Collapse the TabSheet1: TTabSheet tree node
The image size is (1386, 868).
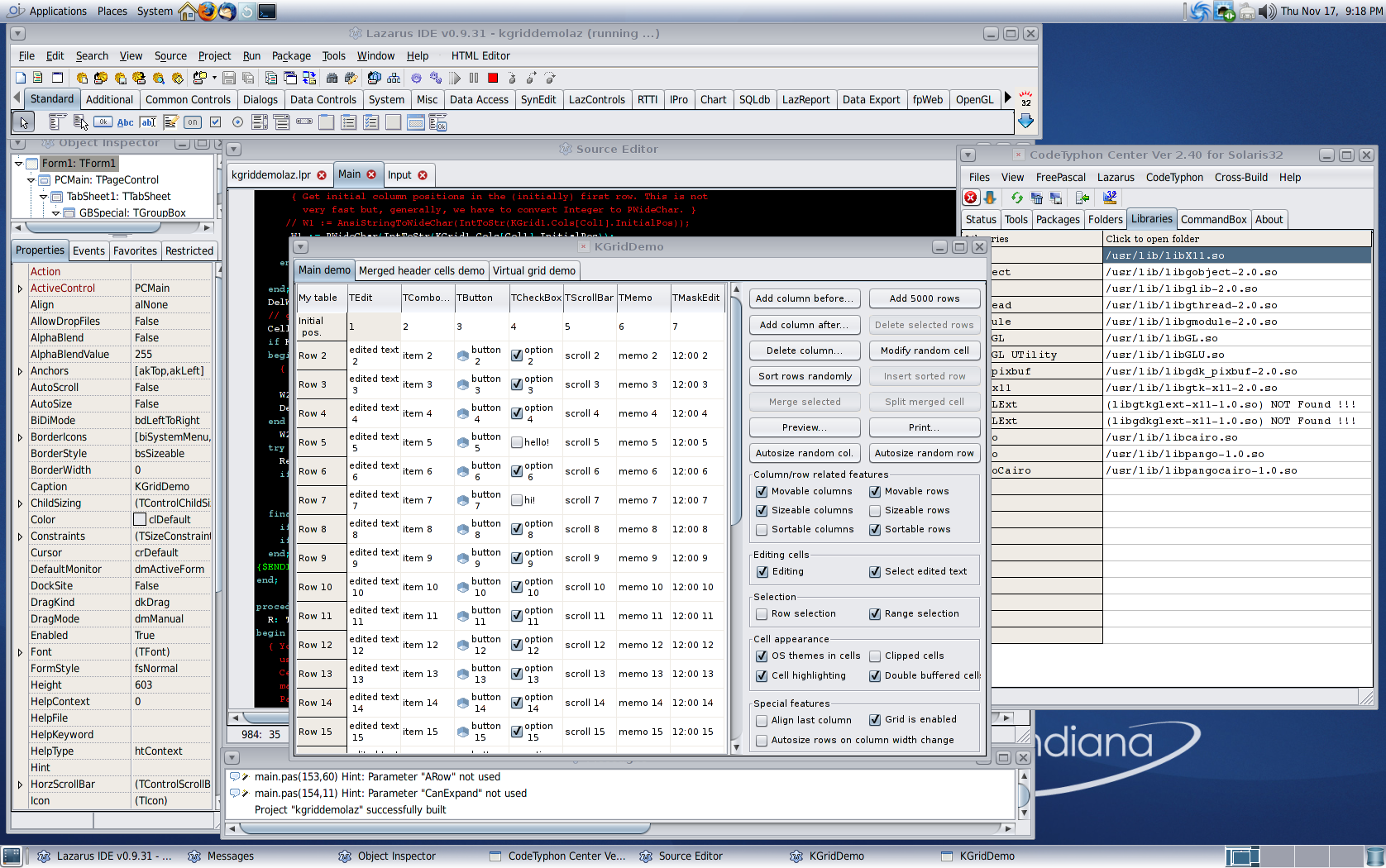pos(44,196)
